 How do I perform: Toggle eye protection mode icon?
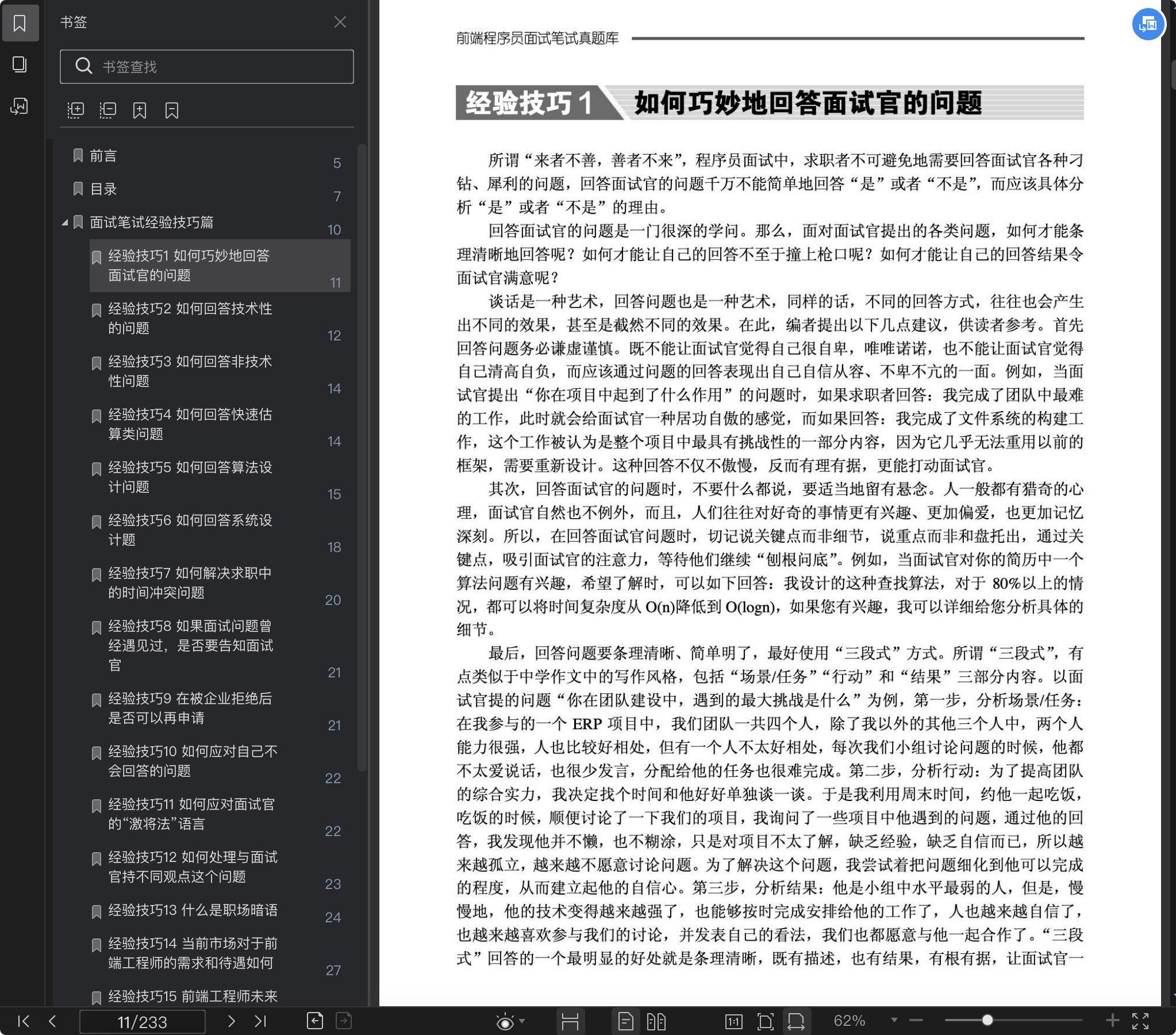pyautogui.click(x=505, y=1022)
